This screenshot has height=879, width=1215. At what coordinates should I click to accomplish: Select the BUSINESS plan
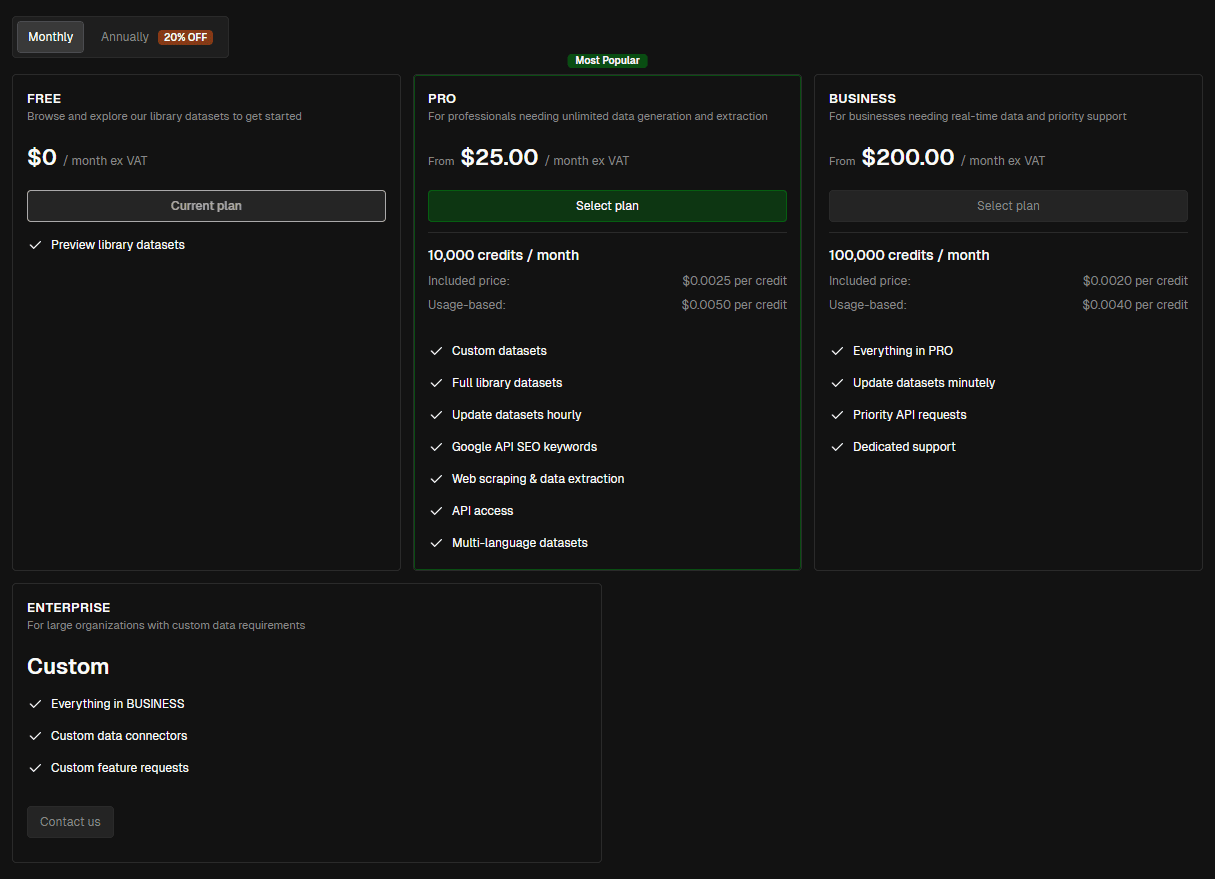pyautogui.click(x=1008, y=206)
